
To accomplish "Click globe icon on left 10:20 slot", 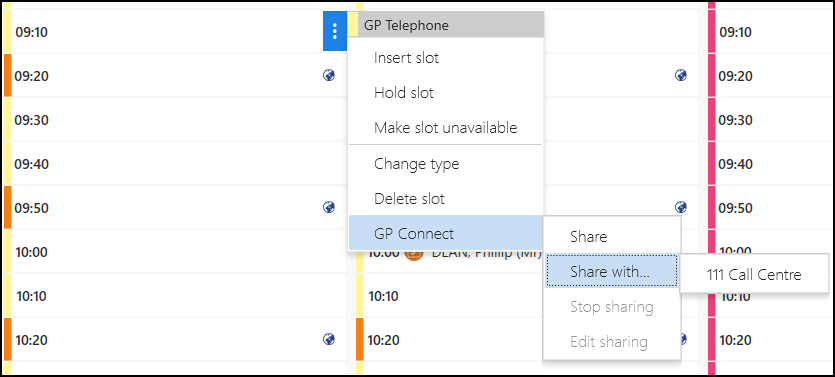I will (329, 339).
